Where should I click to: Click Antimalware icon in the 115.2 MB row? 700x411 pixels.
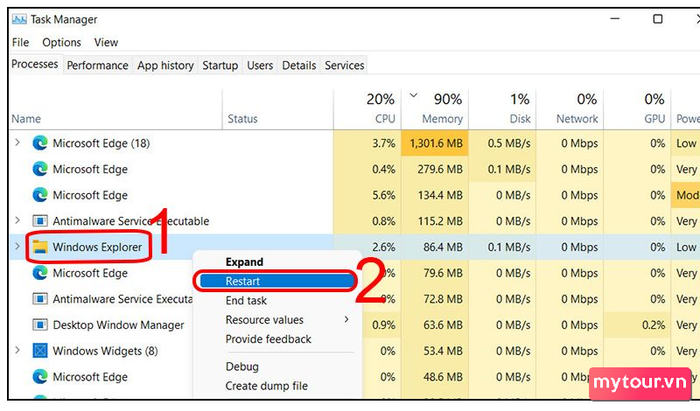[40, 221]
